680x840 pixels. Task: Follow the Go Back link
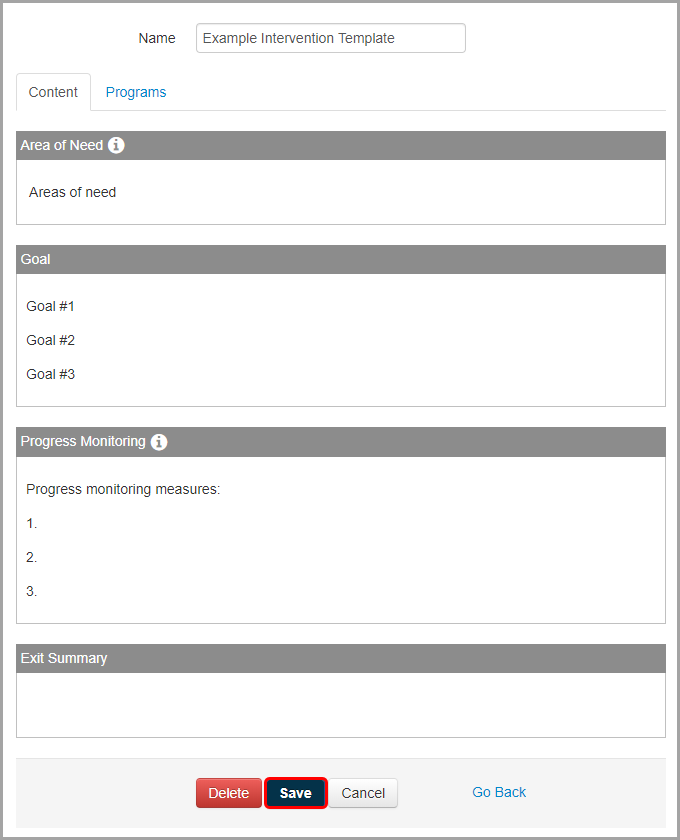pyautogui.click(x=499, y=792)
